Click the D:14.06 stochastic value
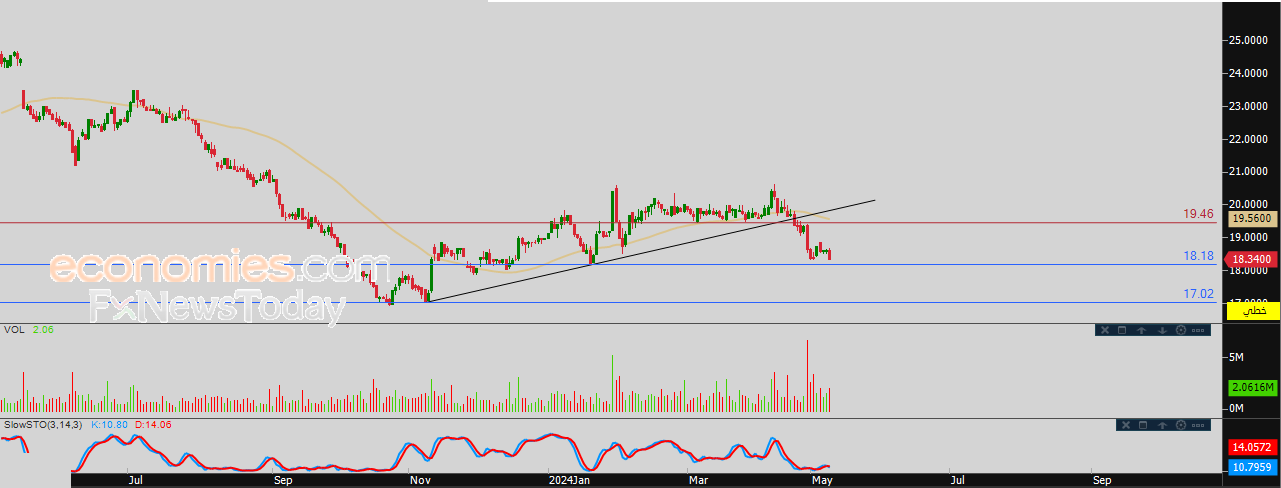Image resolution: width=1281 pixels, height=488 pixels. [152, 424]
